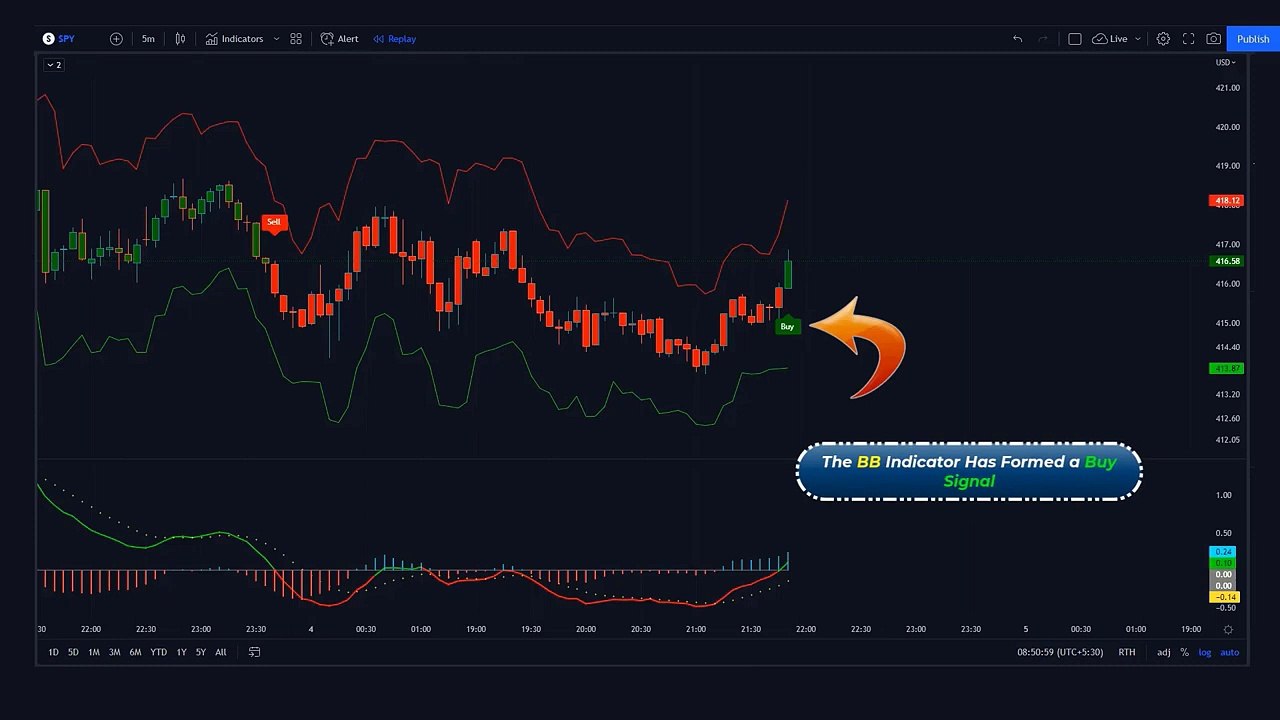
Task: Select the All date range
Action: tap(221, 652)
